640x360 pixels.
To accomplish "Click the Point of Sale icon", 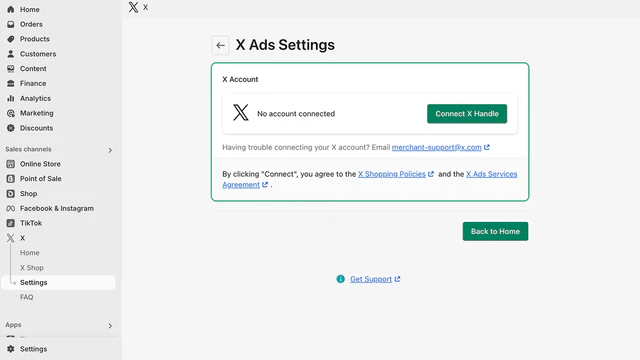I will point(11,179).
